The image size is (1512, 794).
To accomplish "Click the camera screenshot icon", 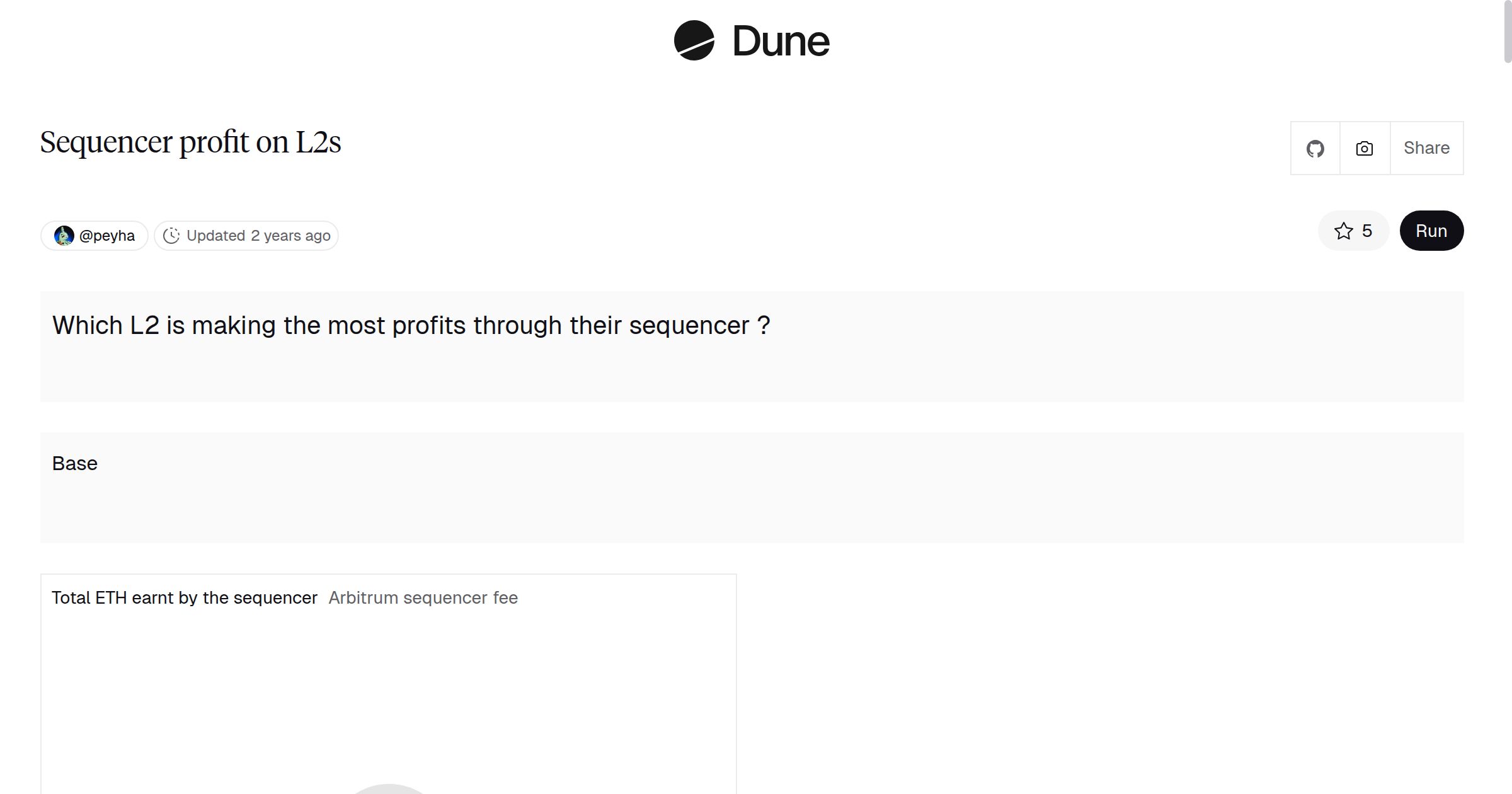I will [1365, 149].
